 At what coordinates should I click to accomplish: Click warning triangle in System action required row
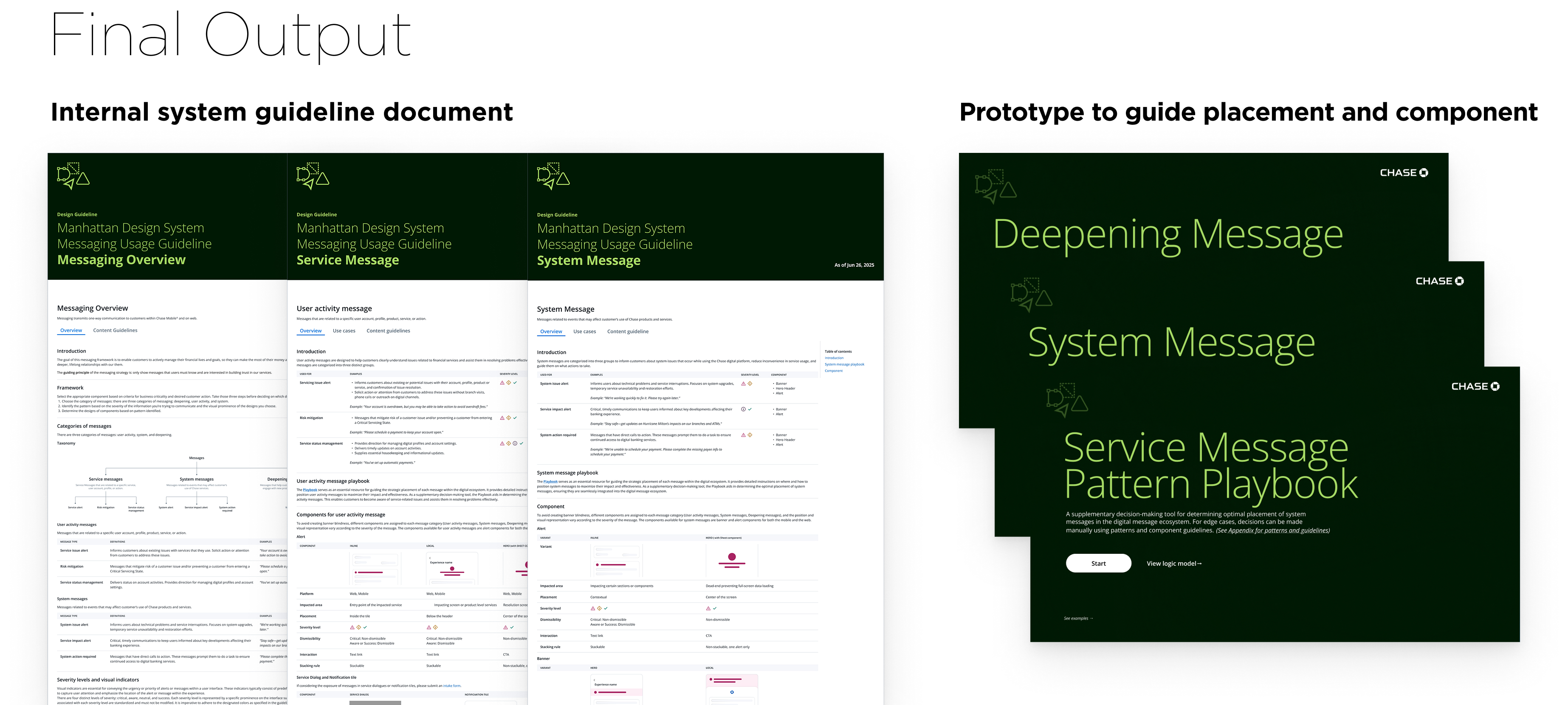click(x=743, y=435)
